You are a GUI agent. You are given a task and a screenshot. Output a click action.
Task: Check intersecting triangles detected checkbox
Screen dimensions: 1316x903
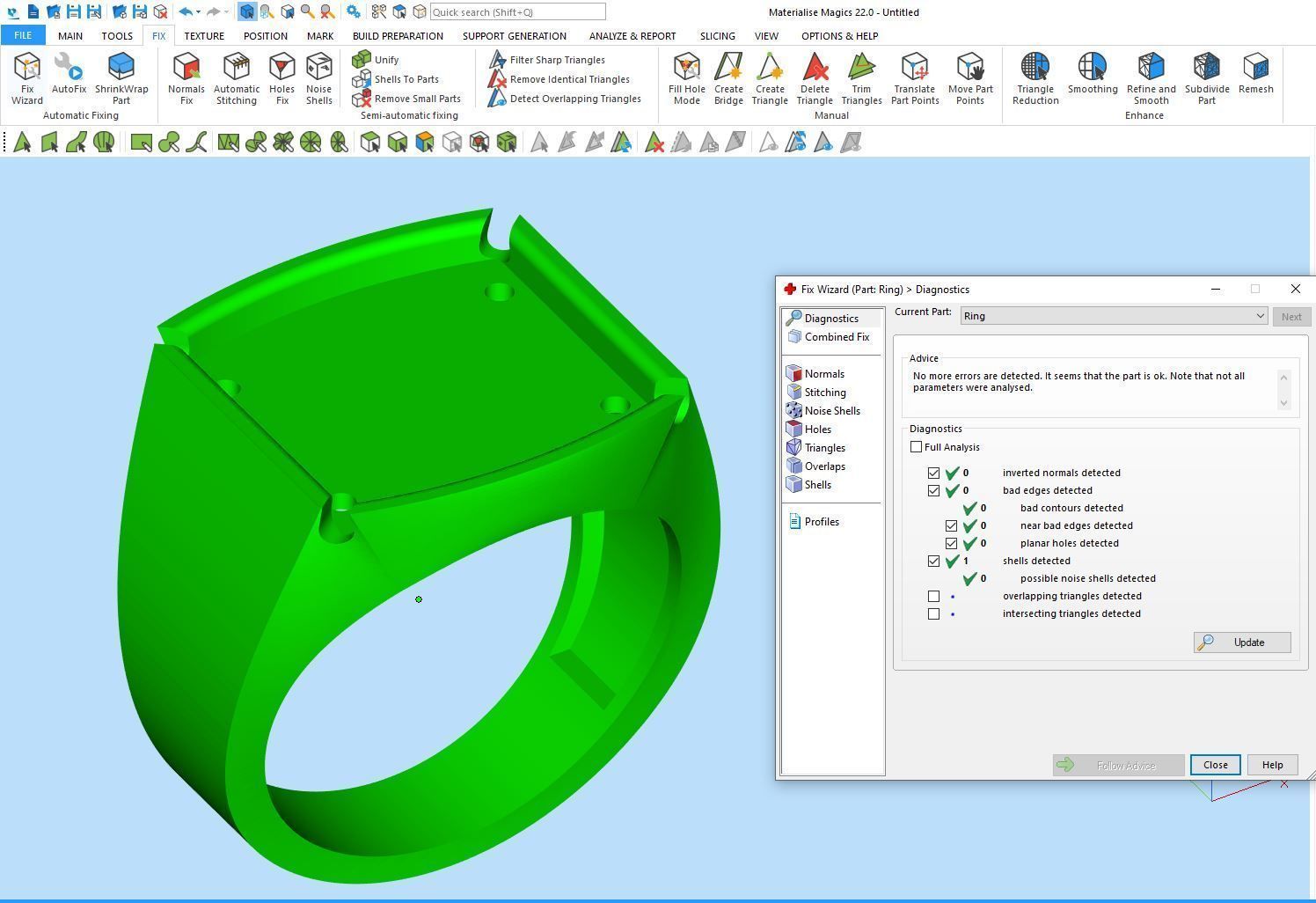933,613
